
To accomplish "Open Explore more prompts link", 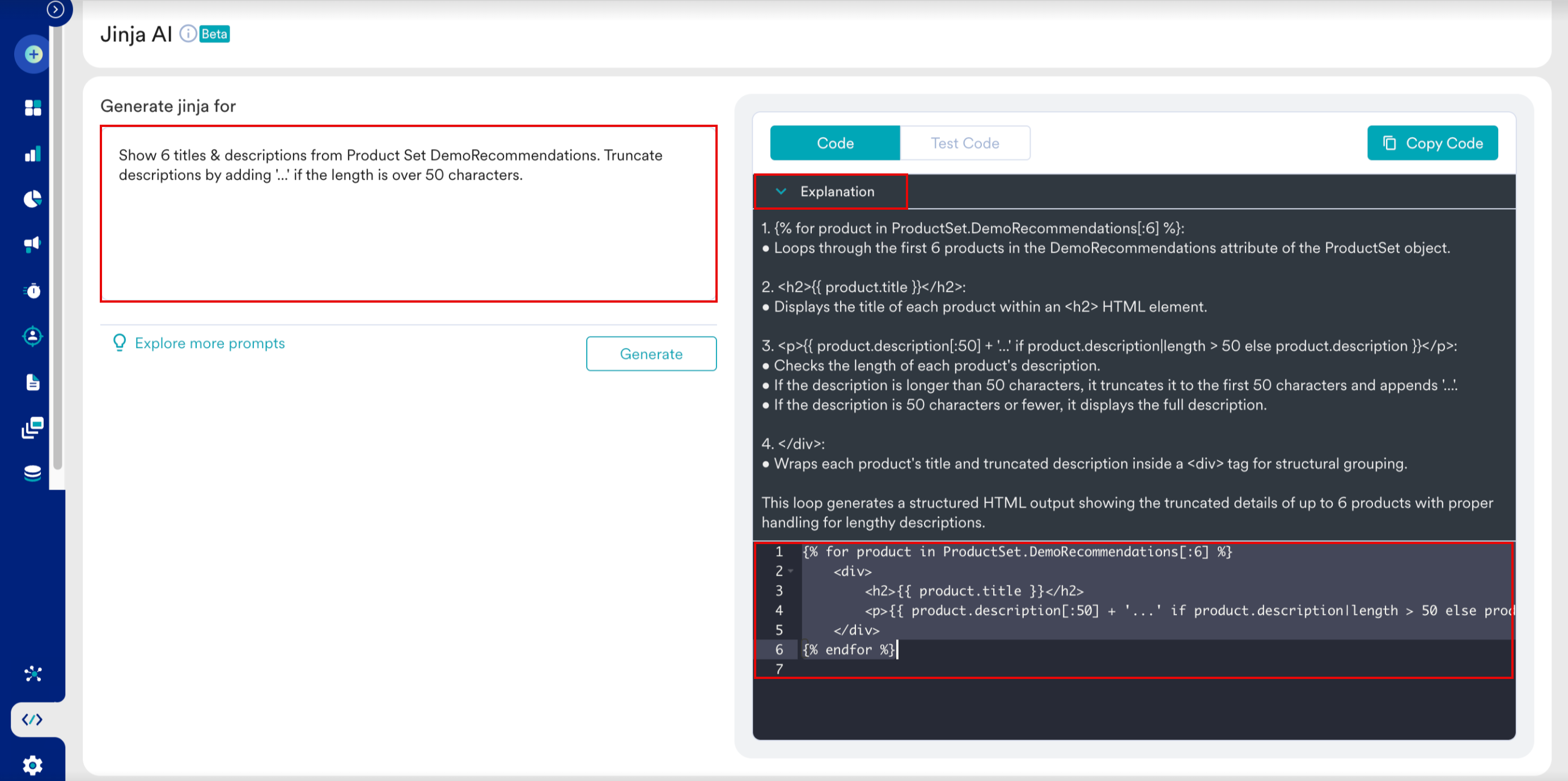I will coord(209,343).
